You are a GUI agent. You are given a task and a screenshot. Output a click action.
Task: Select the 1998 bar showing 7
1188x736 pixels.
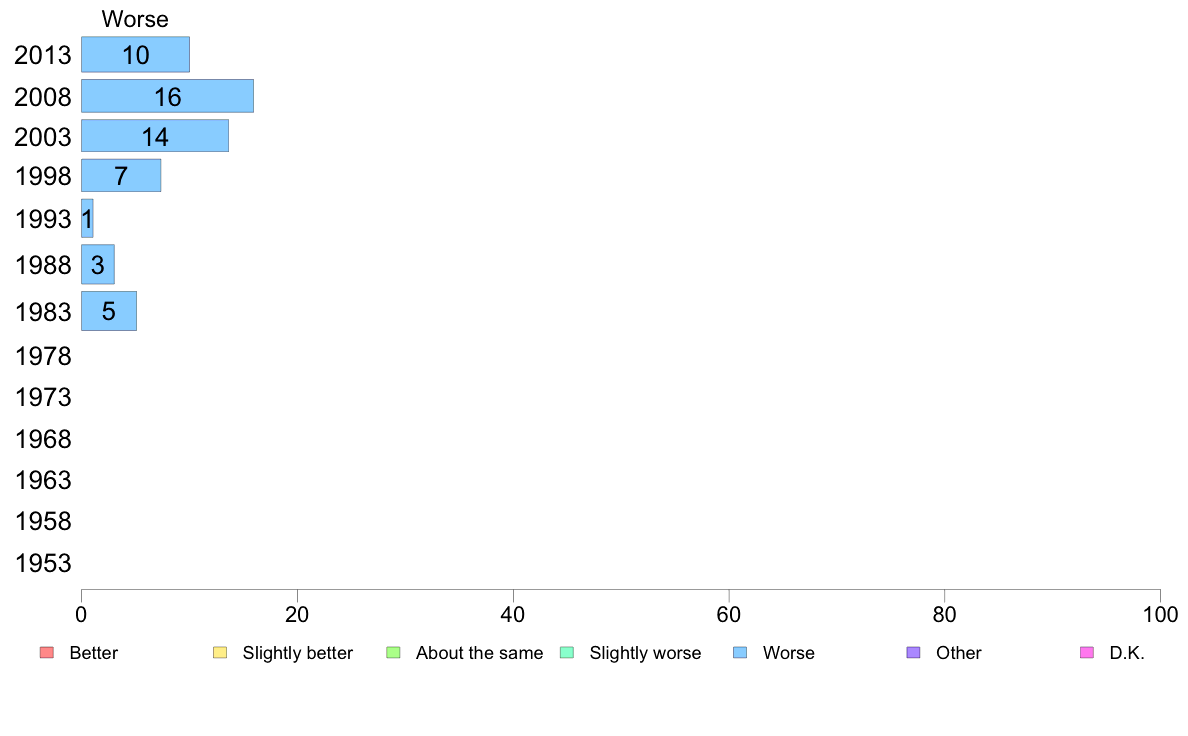click(x=121, y=175)
